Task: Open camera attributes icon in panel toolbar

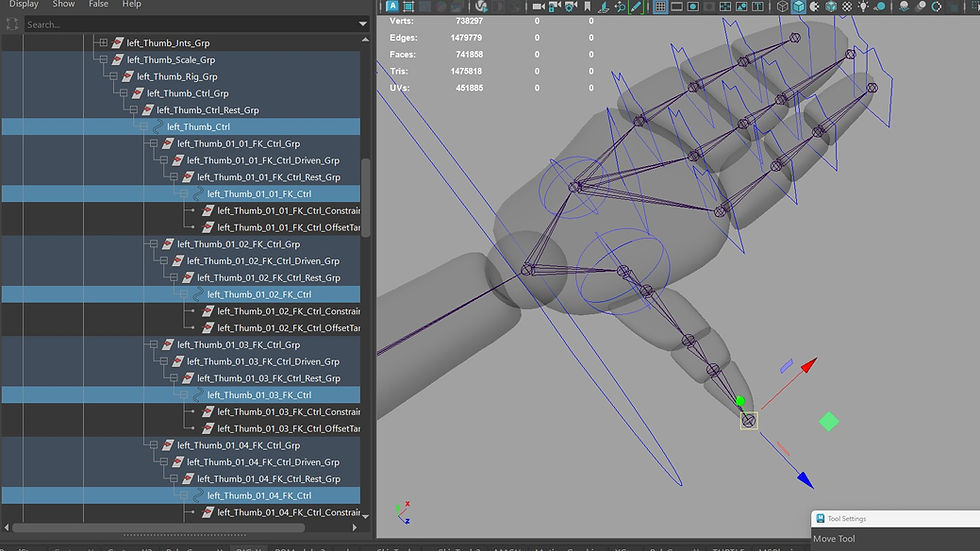Action: coord(571,6)
